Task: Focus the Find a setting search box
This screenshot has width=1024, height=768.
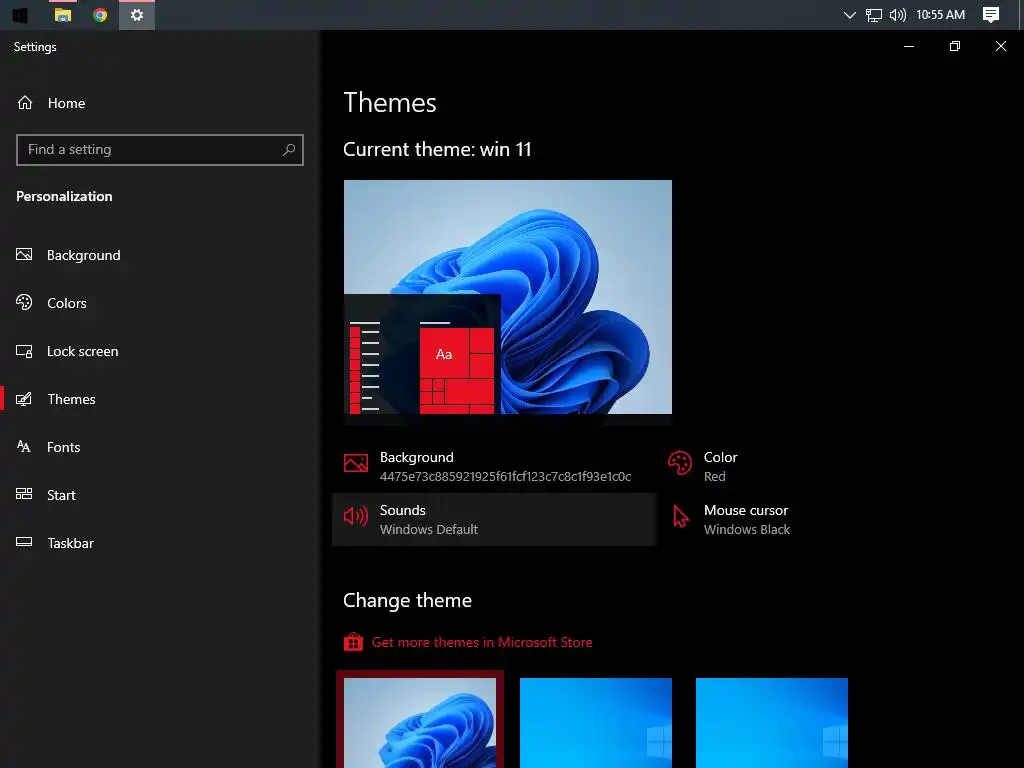Action: 159,150
